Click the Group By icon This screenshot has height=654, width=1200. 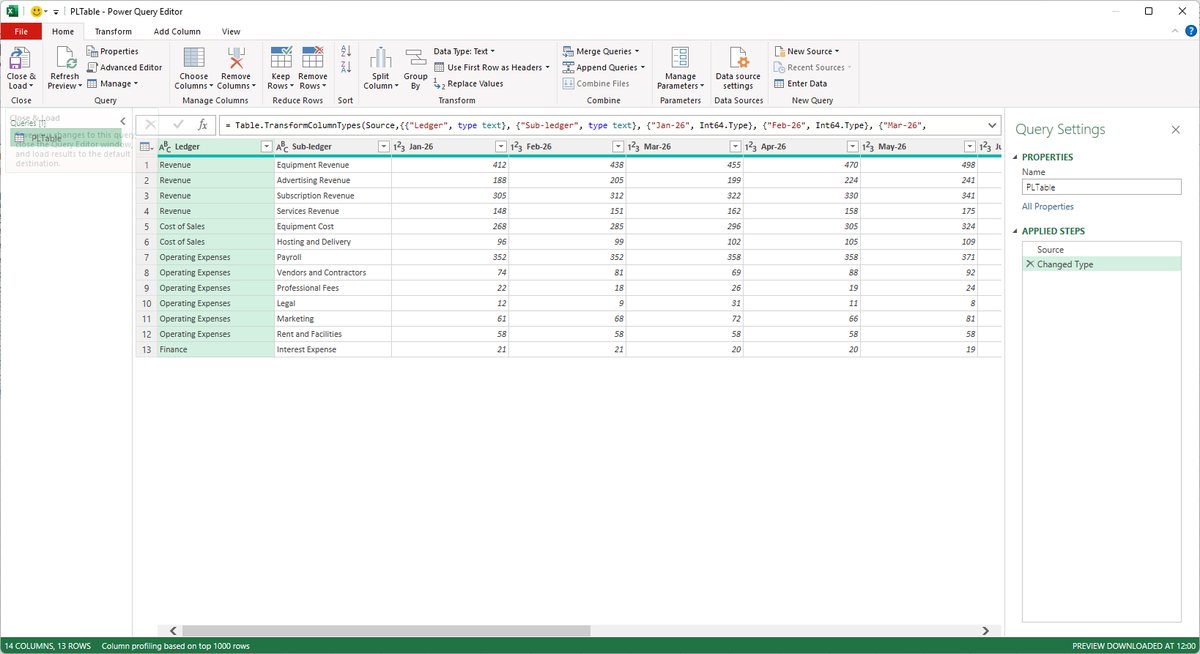point(416,57)
